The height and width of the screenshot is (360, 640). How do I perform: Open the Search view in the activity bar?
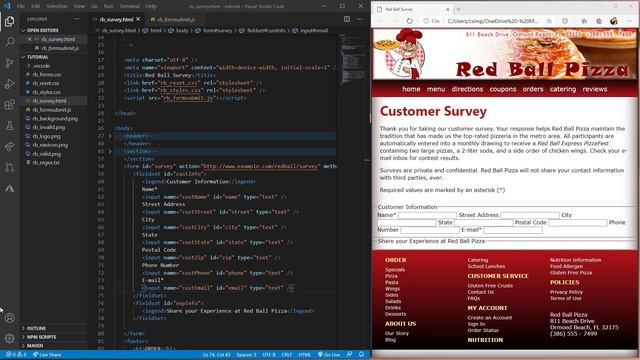pyautogui.click(x=9, y=42)
